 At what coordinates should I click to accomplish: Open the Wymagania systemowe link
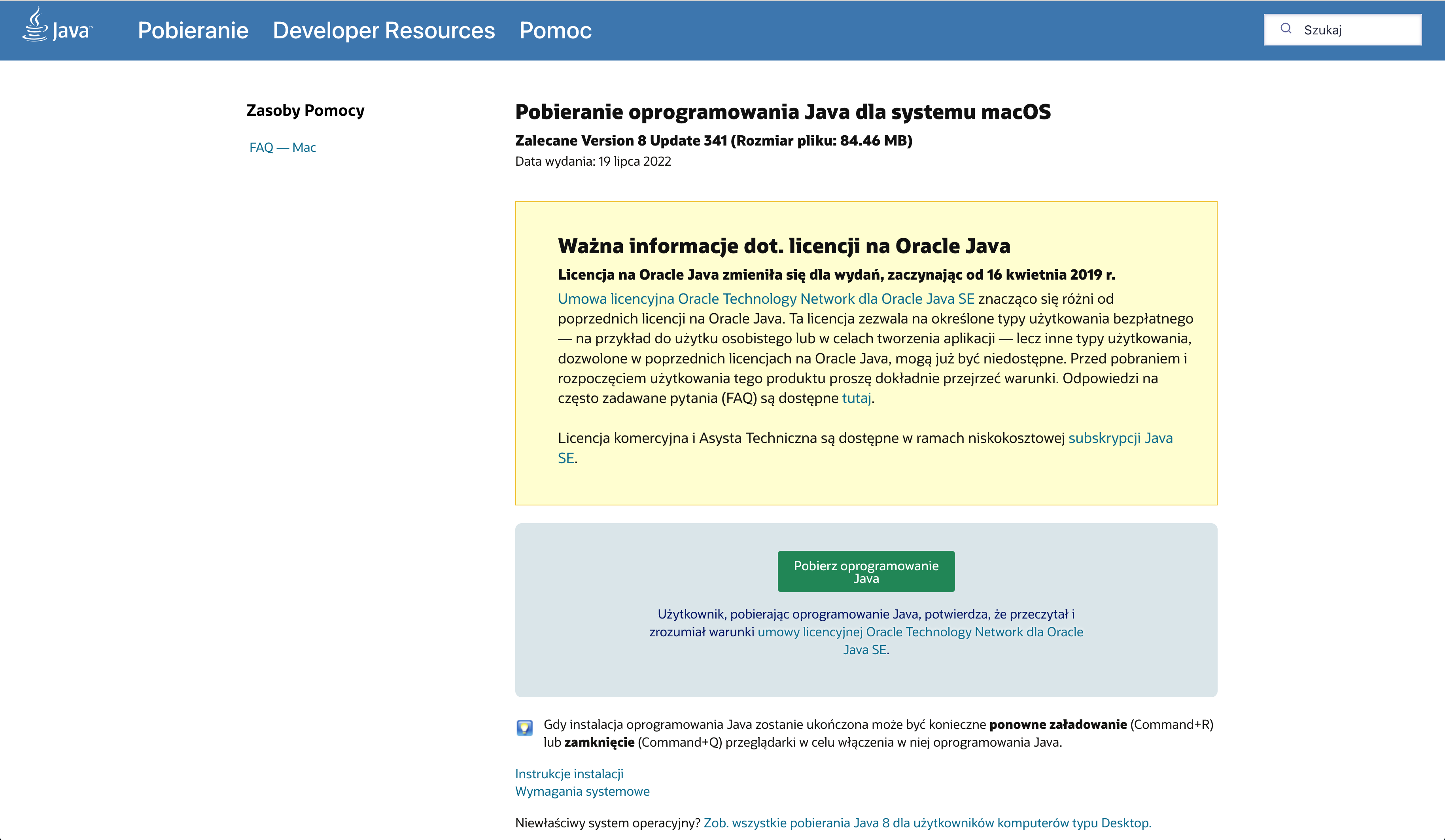(x=582, y=791)
